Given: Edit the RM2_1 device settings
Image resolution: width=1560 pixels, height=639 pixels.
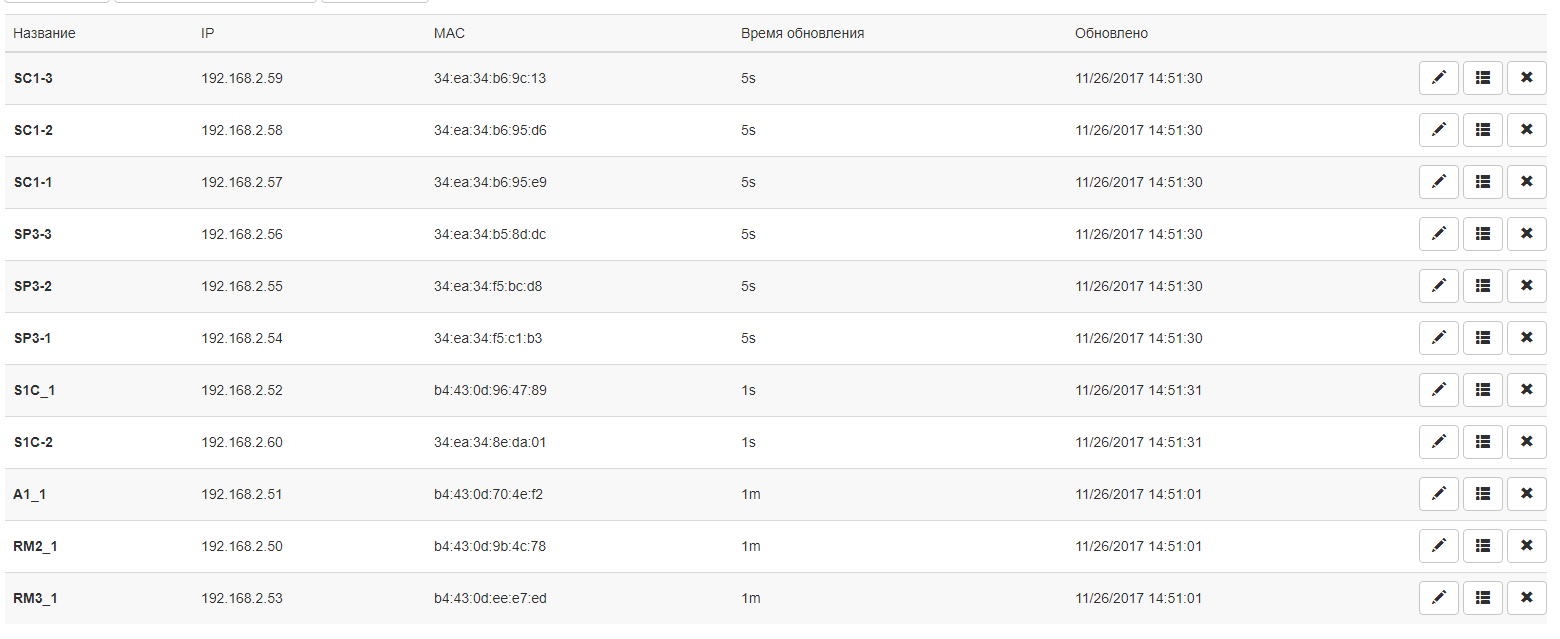Looking at the screenshot, I should pos(1438,546).
